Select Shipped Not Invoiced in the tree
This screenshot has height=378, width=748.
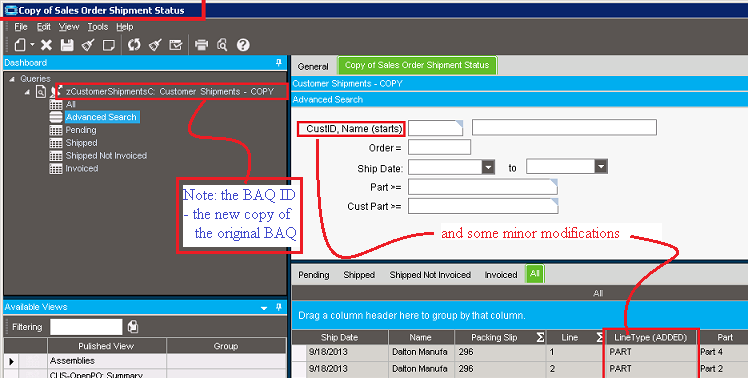pyautogui.click(x=106, y=156)
